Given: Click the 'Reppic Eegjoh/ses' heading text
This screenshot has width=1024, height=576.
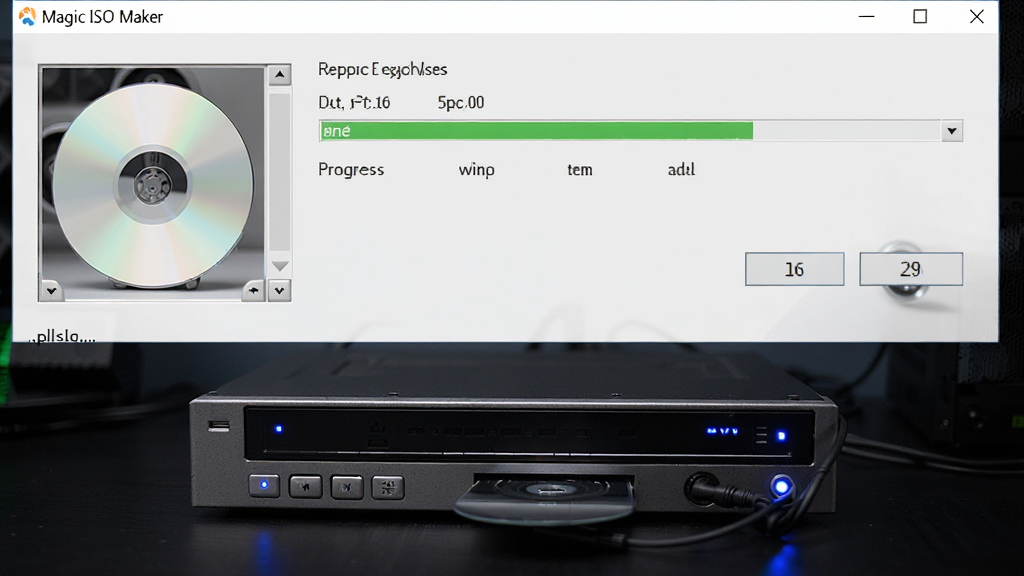Looking at the screenshot, I should click(x=382, y=69).
